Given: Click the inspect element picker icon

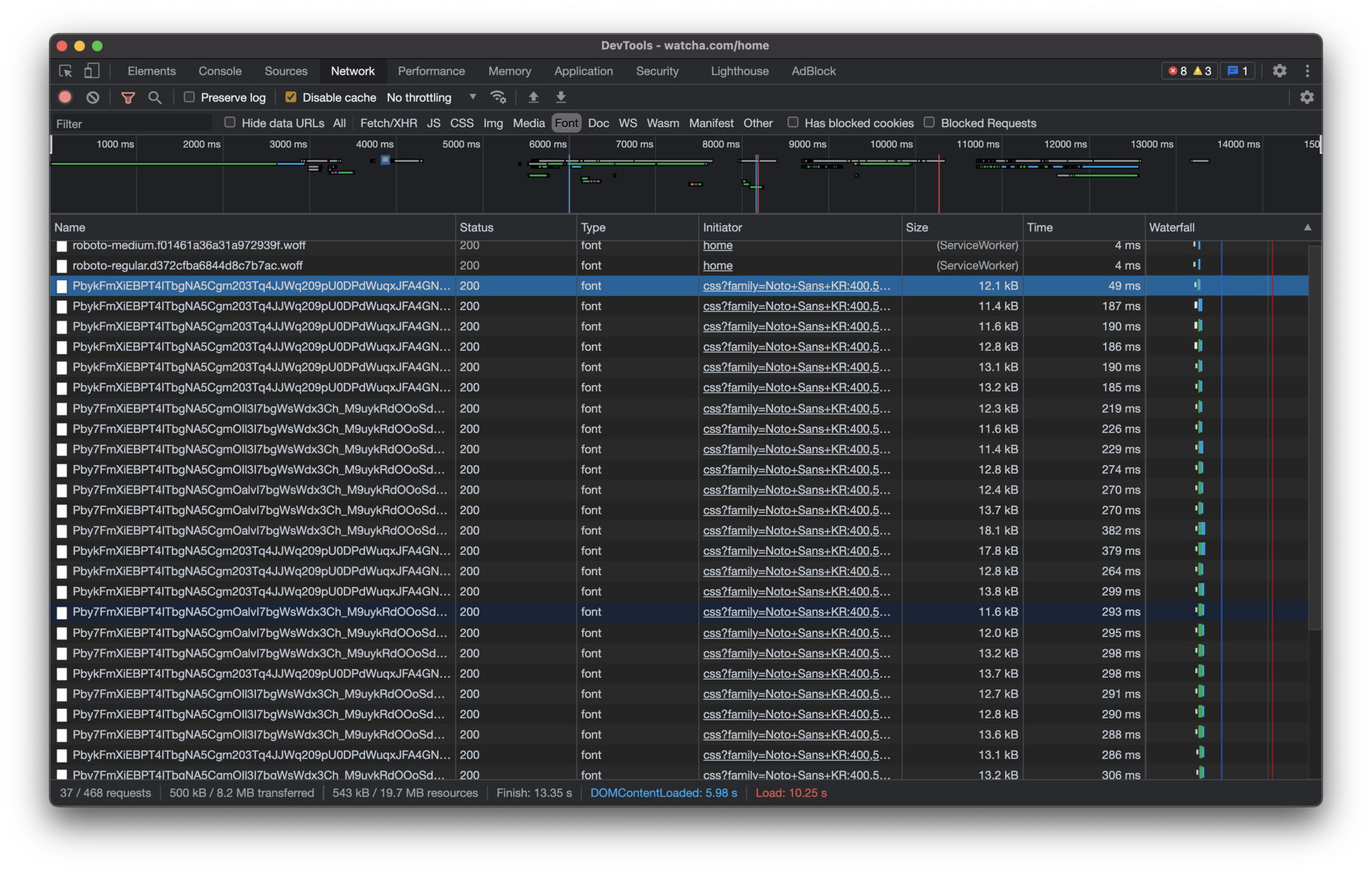Looking at the screenshot, I should [x=65, y=71].
